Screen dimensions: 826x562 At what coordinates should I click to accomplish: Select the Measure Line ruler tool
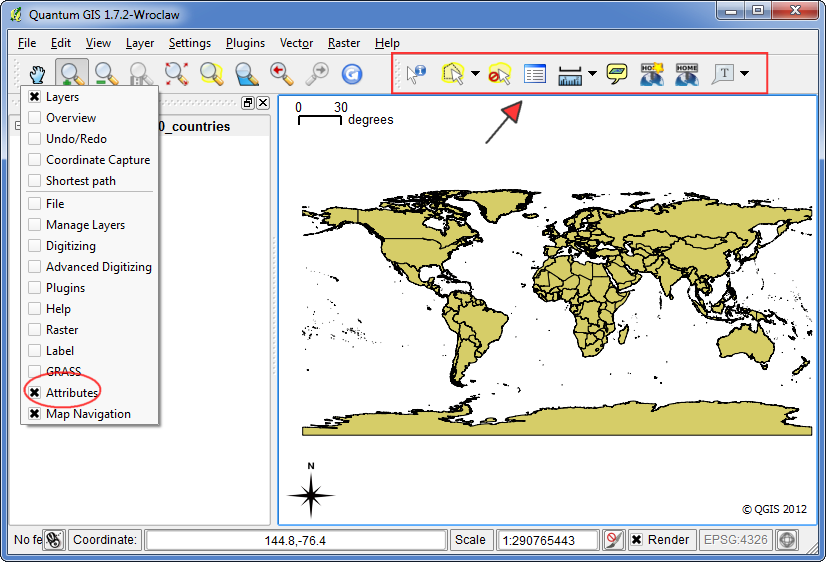(x=569, y=75)
